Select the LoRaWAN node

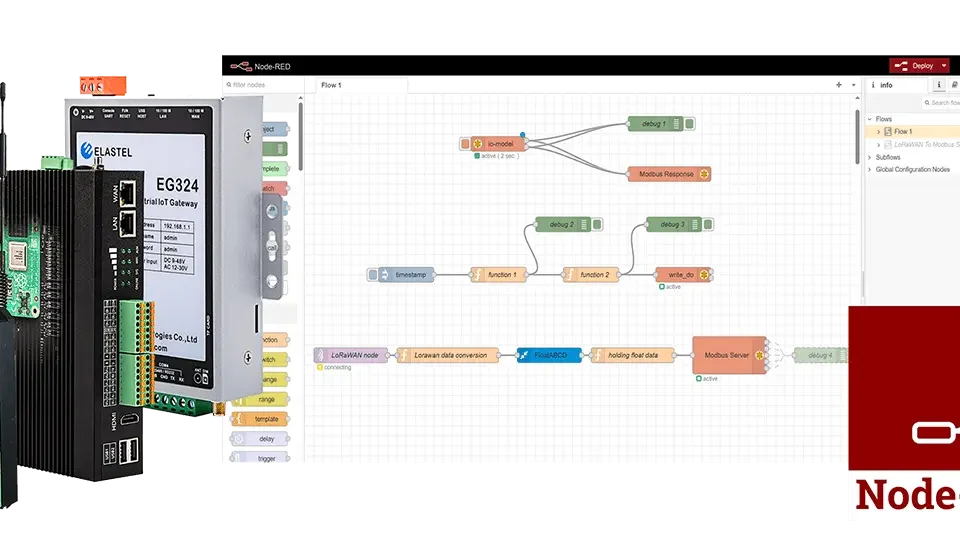pos(351,355)
